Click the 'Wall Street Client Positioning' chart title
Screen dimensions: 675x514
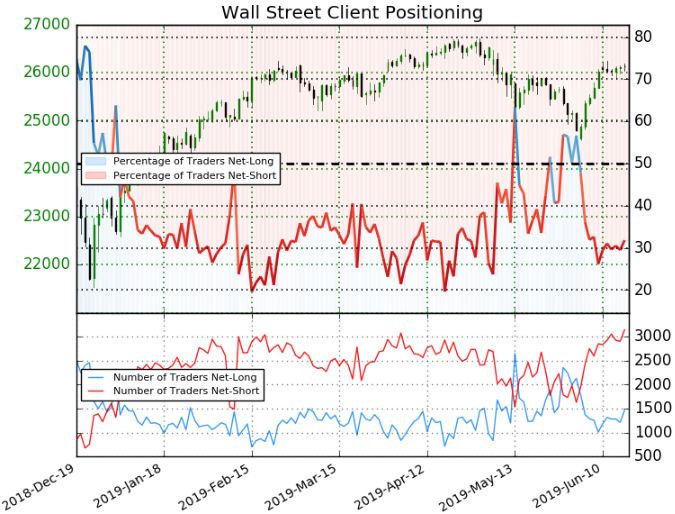click(352, 12)
